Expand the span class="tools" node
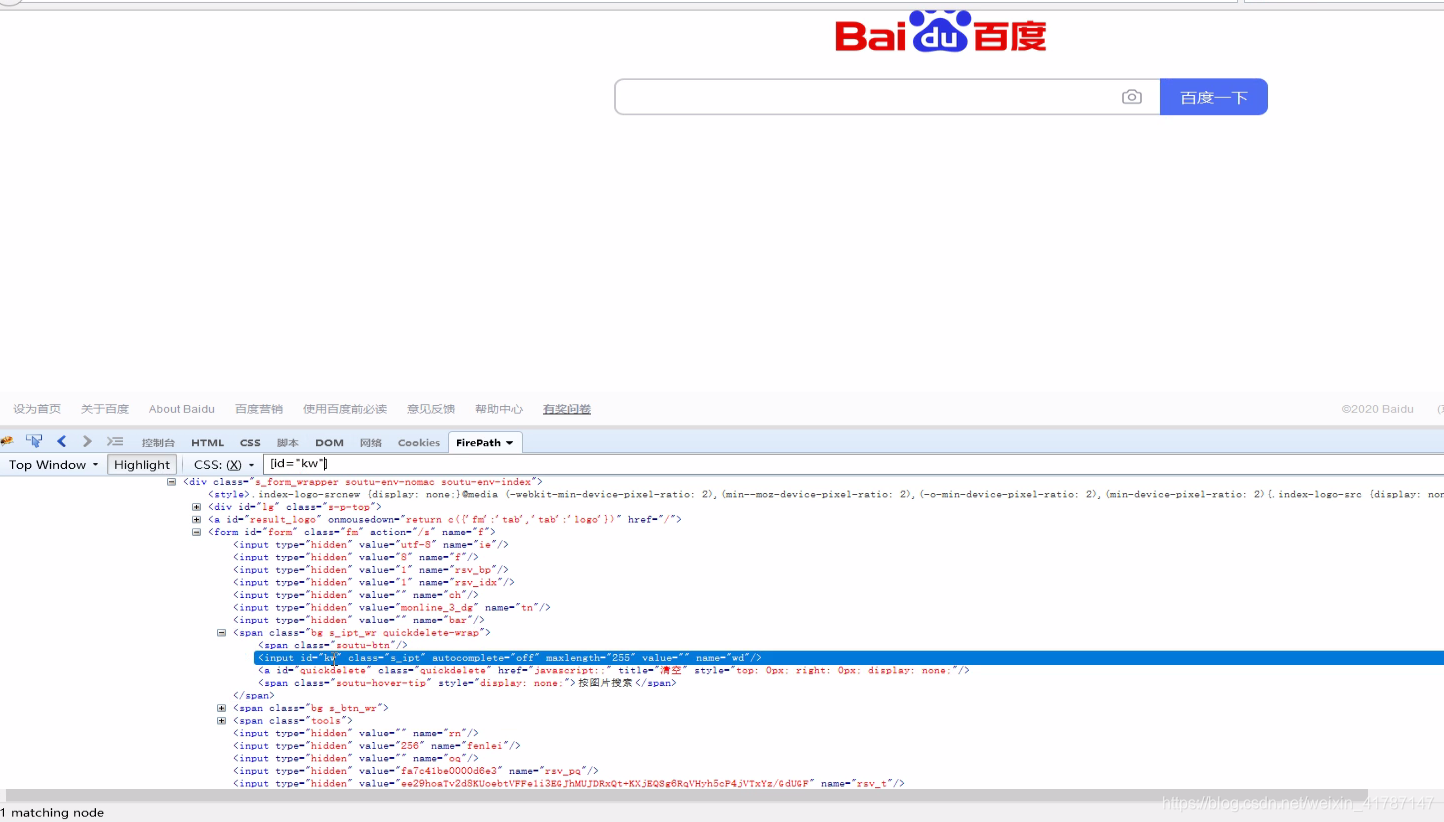 tap(222, 721)
